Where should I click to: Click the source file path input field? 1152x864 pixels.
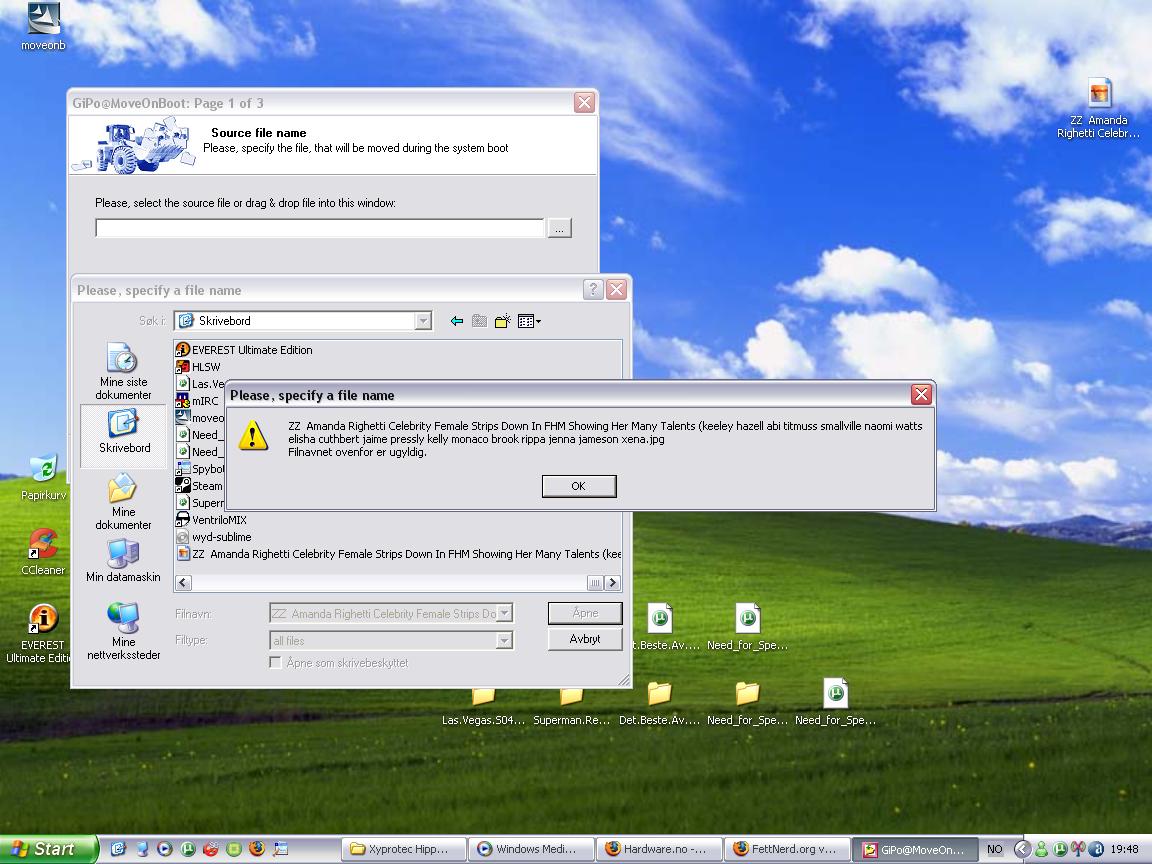[x=320, y=228]
